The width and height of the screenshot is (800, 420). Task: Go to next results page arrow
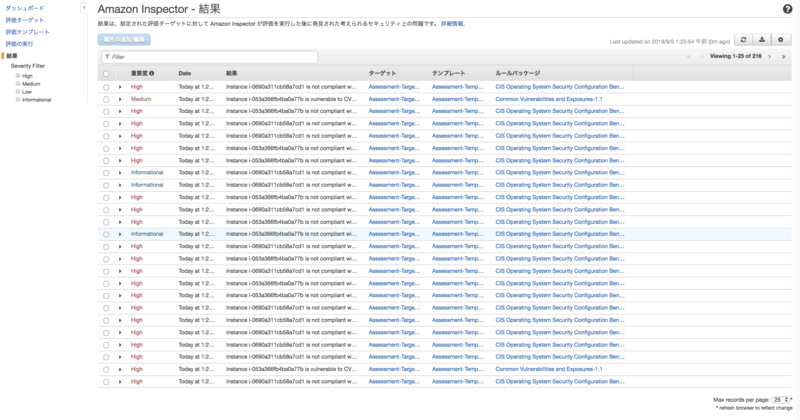[x=769, y=57]
